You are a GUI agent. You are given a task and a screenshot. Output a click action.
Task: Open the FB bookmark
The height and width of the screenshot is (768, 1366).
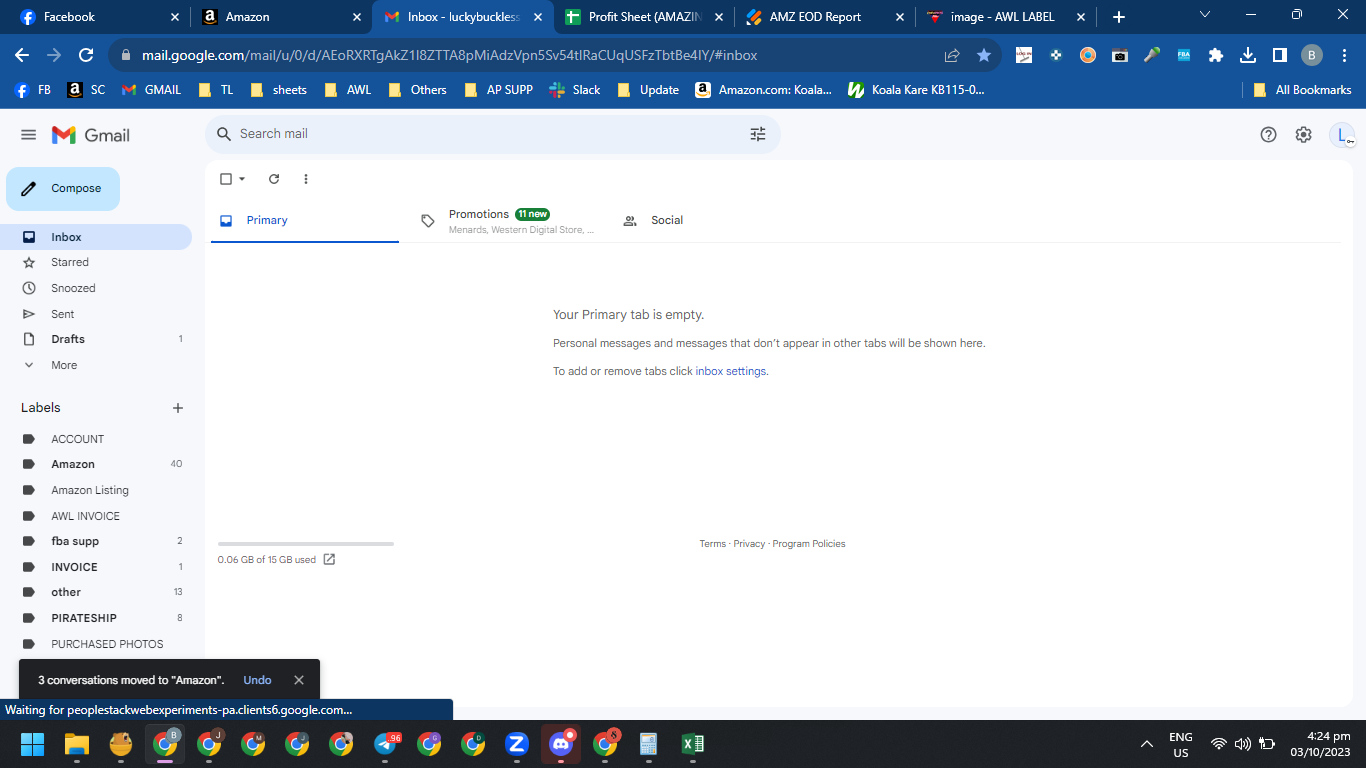coord(33,90)
